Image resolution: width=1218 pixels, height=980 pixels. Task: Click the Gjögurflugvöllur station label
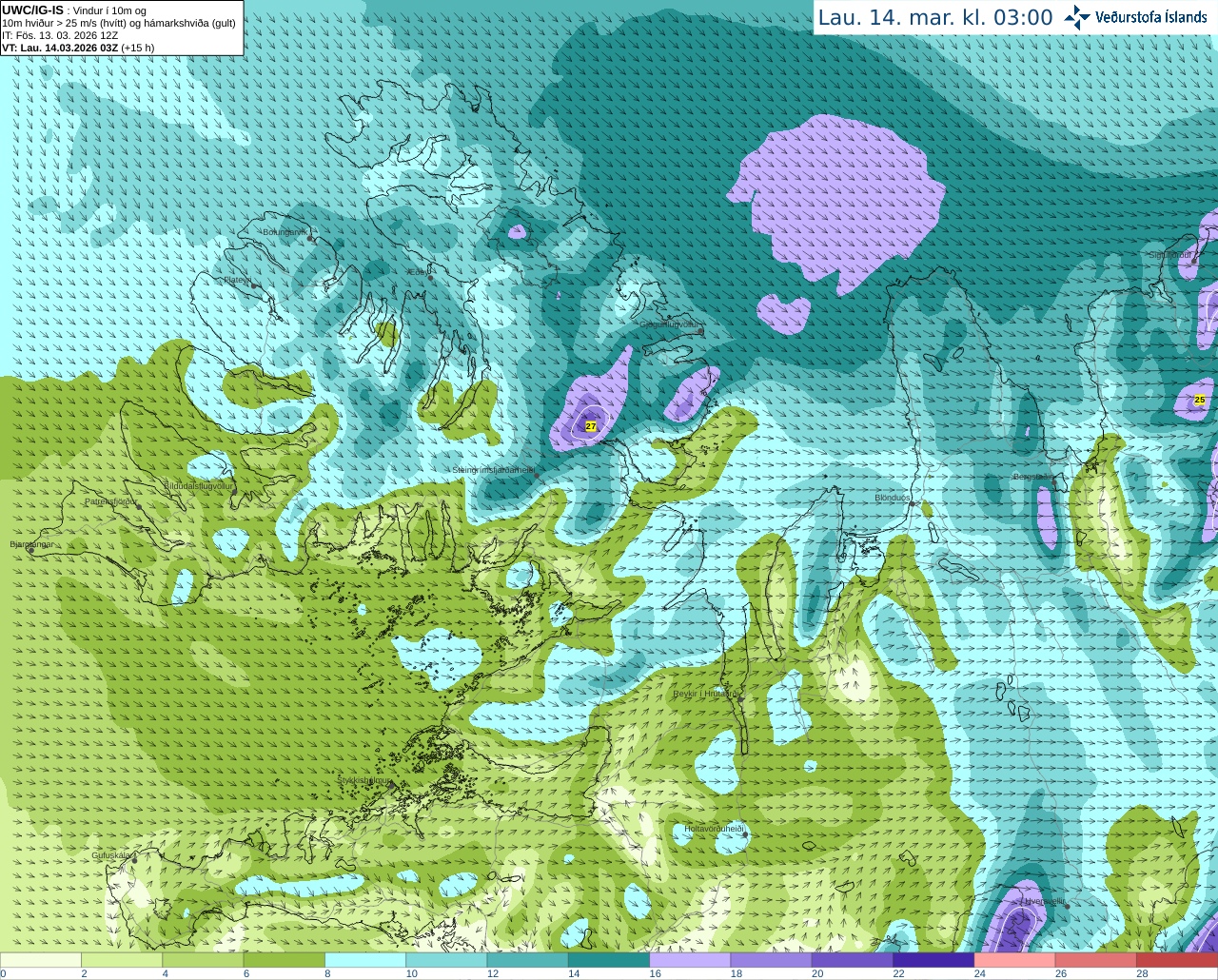pos(669,324)
